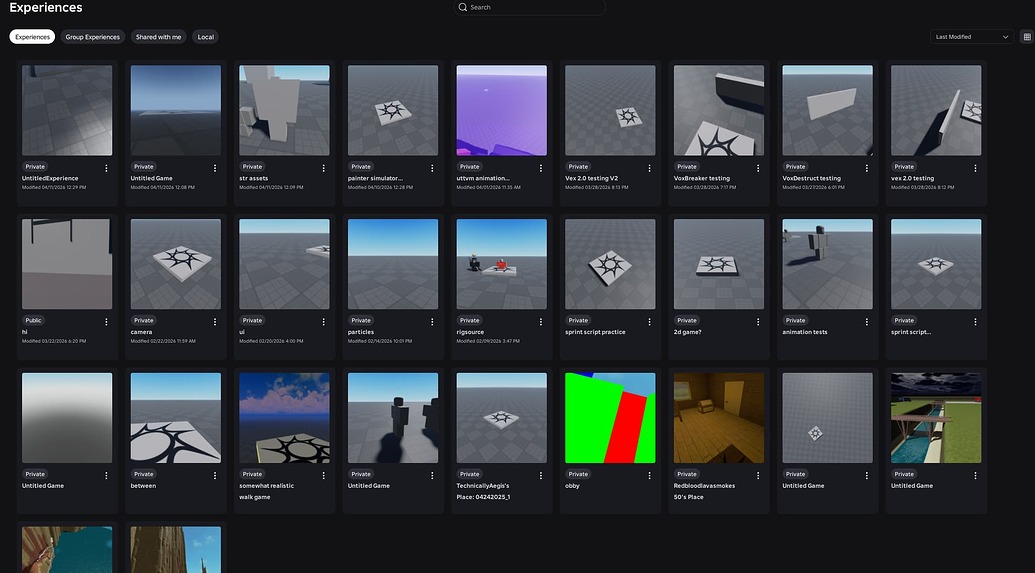Open the Shared with me tab
The height and width of the screenshot is (573, 1035).
tap(158, 37)
